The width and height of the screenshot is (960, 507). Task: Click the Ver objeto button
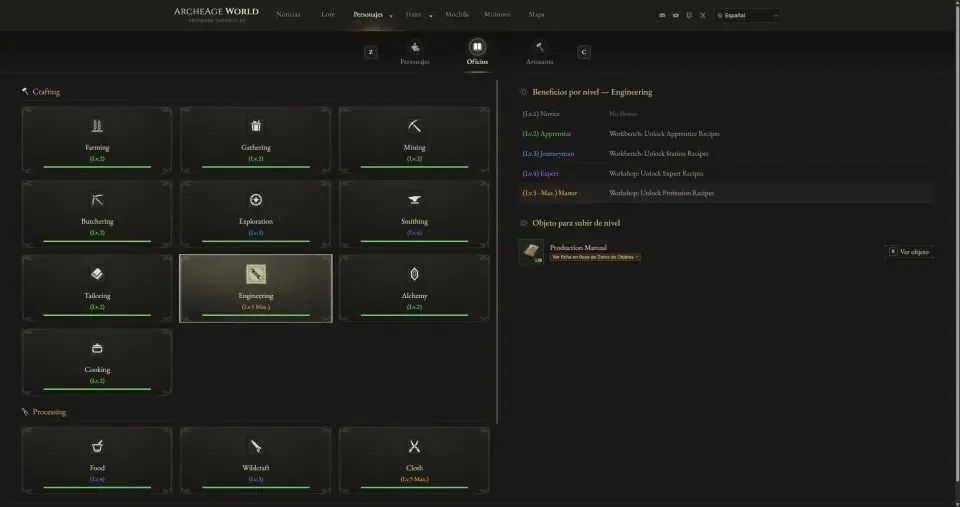tap(909, 252)
